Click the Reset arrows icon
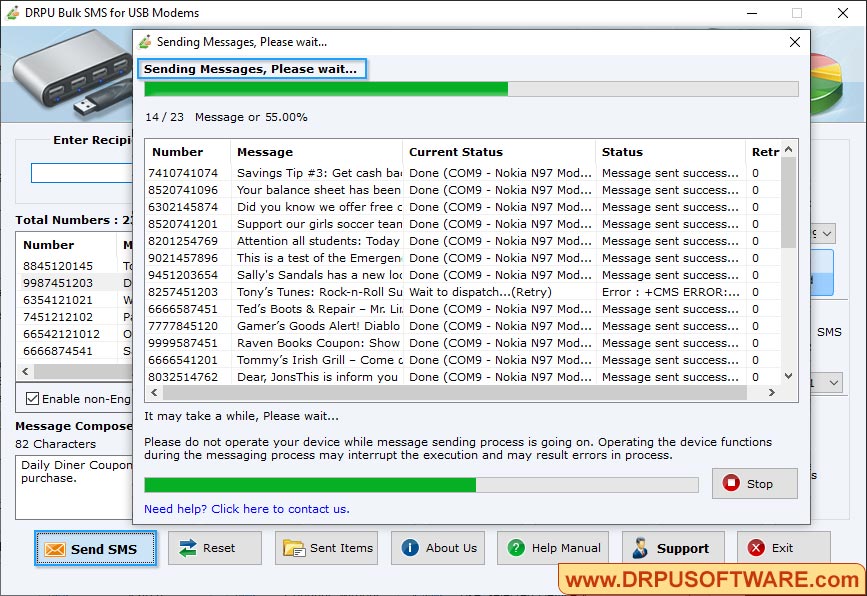 point(187,548)
